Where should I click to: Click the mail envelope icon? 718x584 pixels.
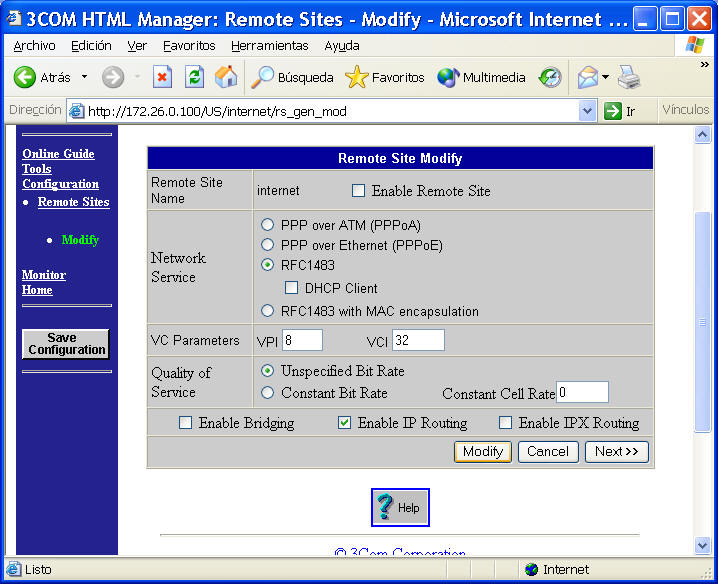(588, 77)
